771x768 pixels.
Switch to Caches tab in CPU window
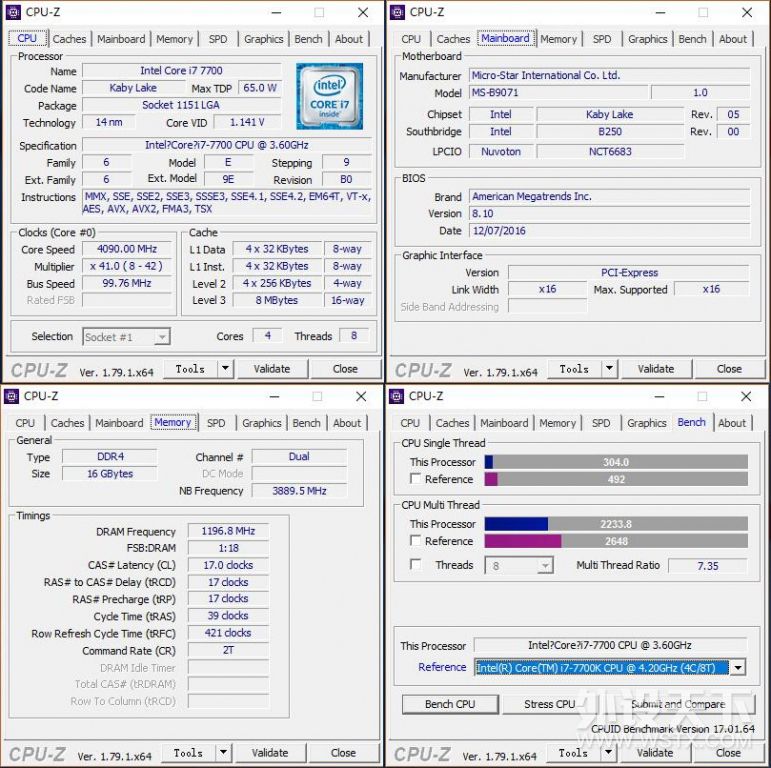pyautogui.click(x=69, y=39)
